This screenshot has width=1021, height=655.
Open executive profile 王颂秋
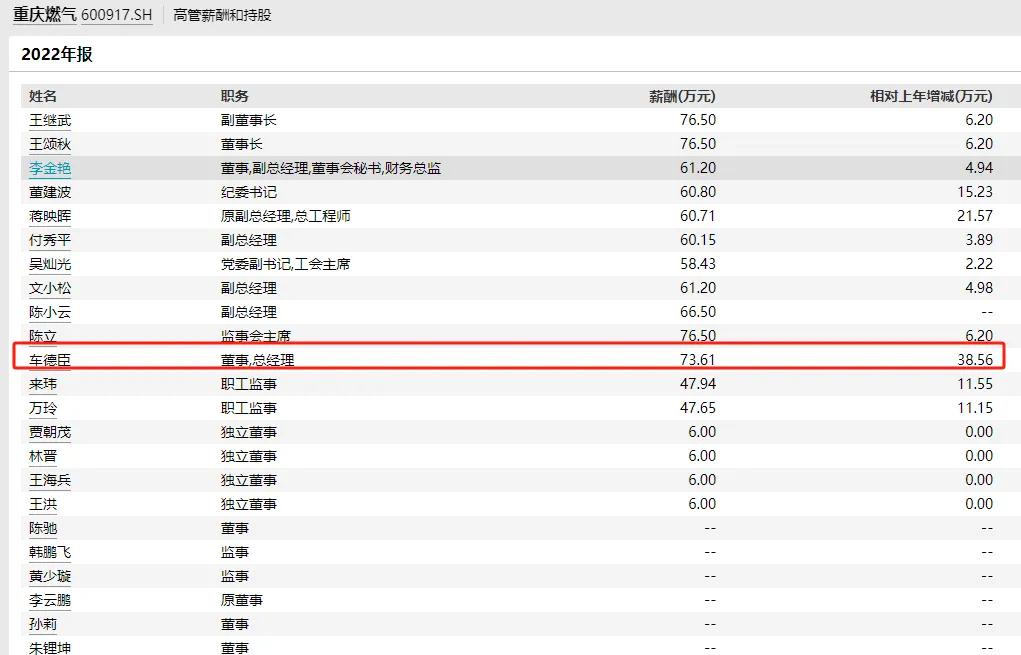(50, 145)
